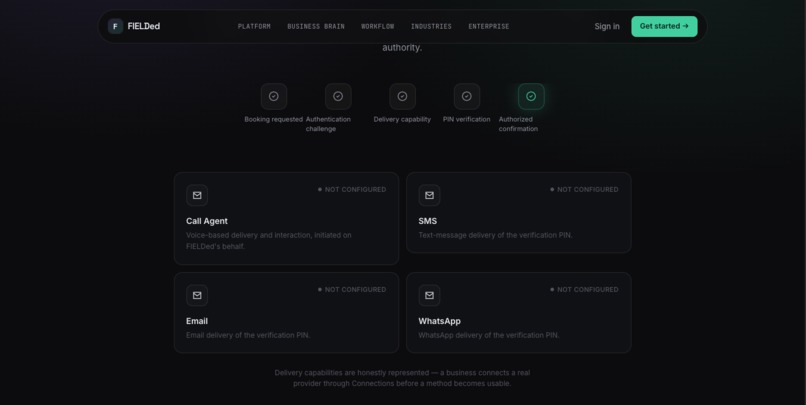This screenshot has width=806, height=405.
Task: Click the 'Voice-based delivery and interaction' description
Action: point(268,241)
